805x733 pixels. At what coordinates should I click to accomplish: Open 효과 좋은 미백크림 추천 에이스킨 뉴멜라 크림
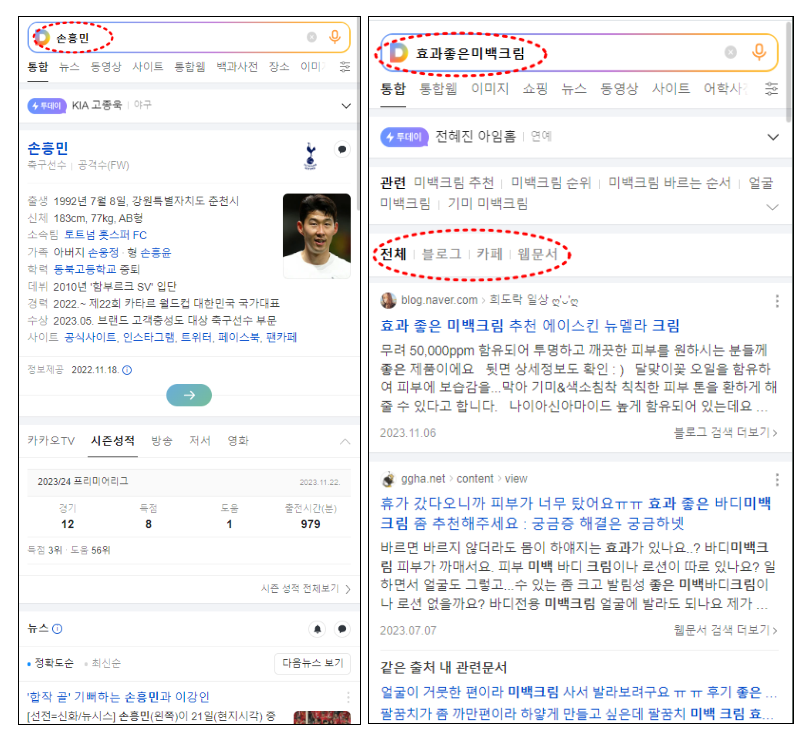[x=530, y=325]
